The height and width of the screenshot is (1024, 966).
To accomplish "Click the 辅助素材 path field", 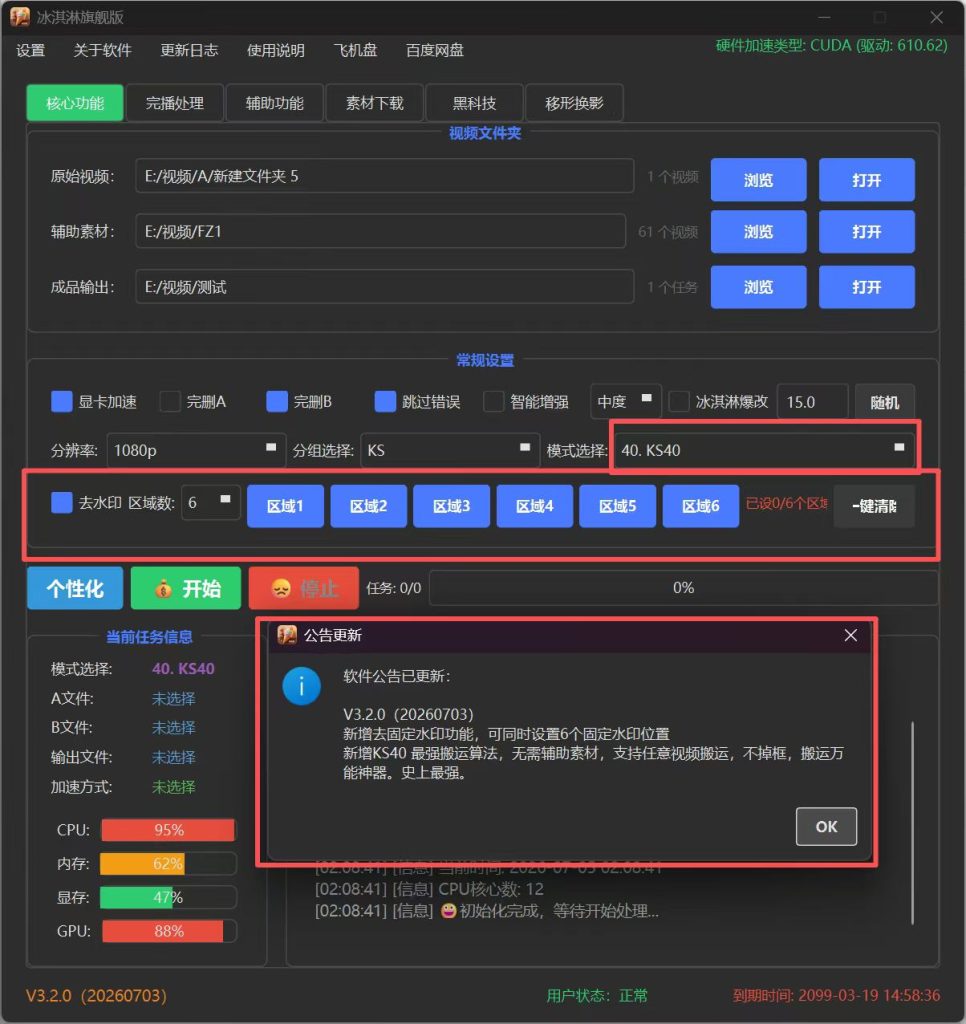I will point(381,231).
